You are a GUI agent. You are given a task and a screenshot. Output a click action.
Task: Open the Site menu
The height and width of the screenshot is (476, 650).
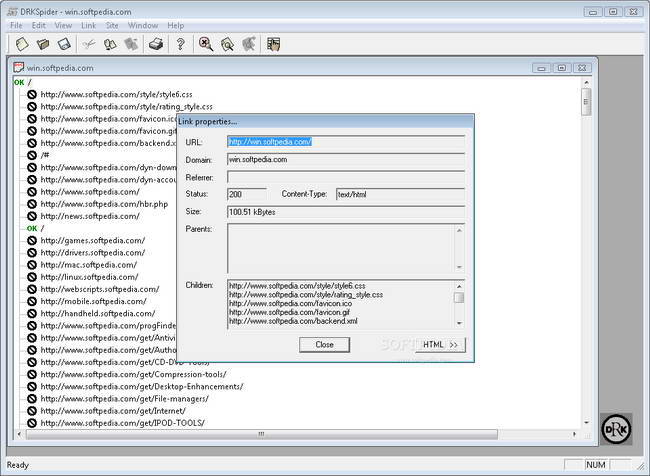click(112, 26)
